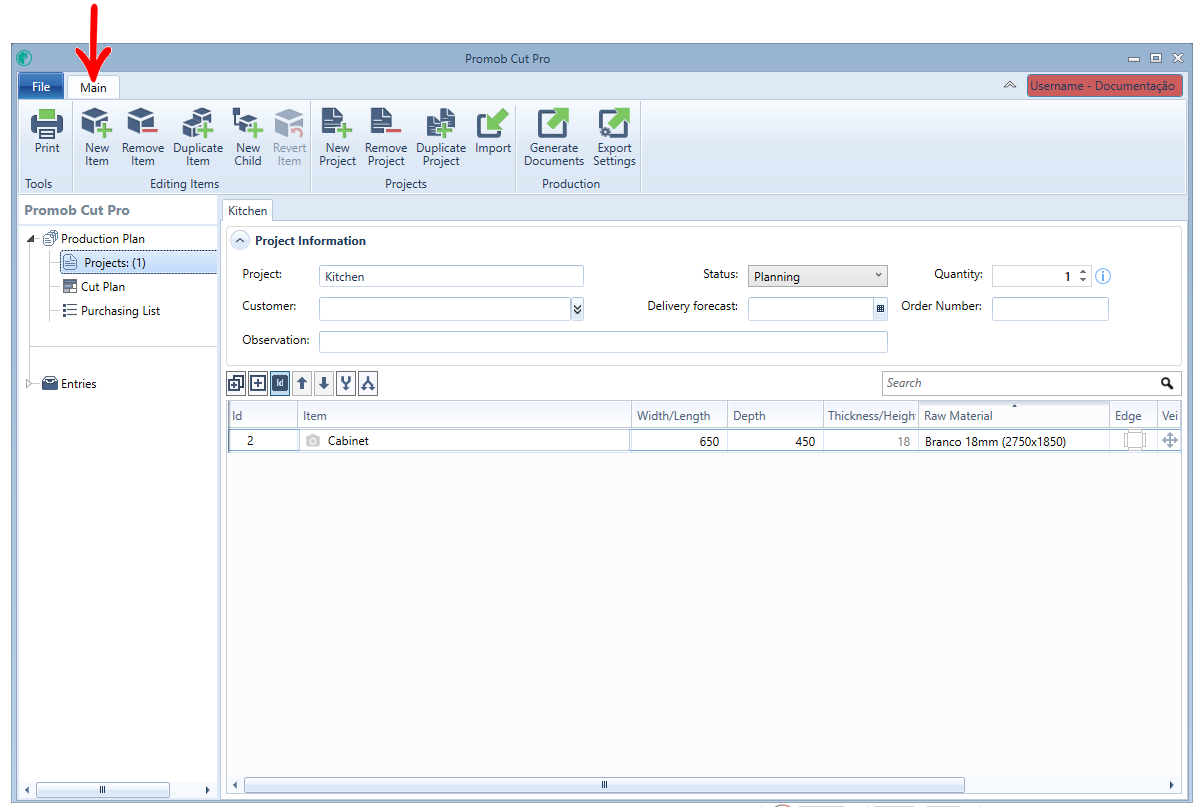Click the Width/Length column header
1204x811 pixels.
point(678,416)
